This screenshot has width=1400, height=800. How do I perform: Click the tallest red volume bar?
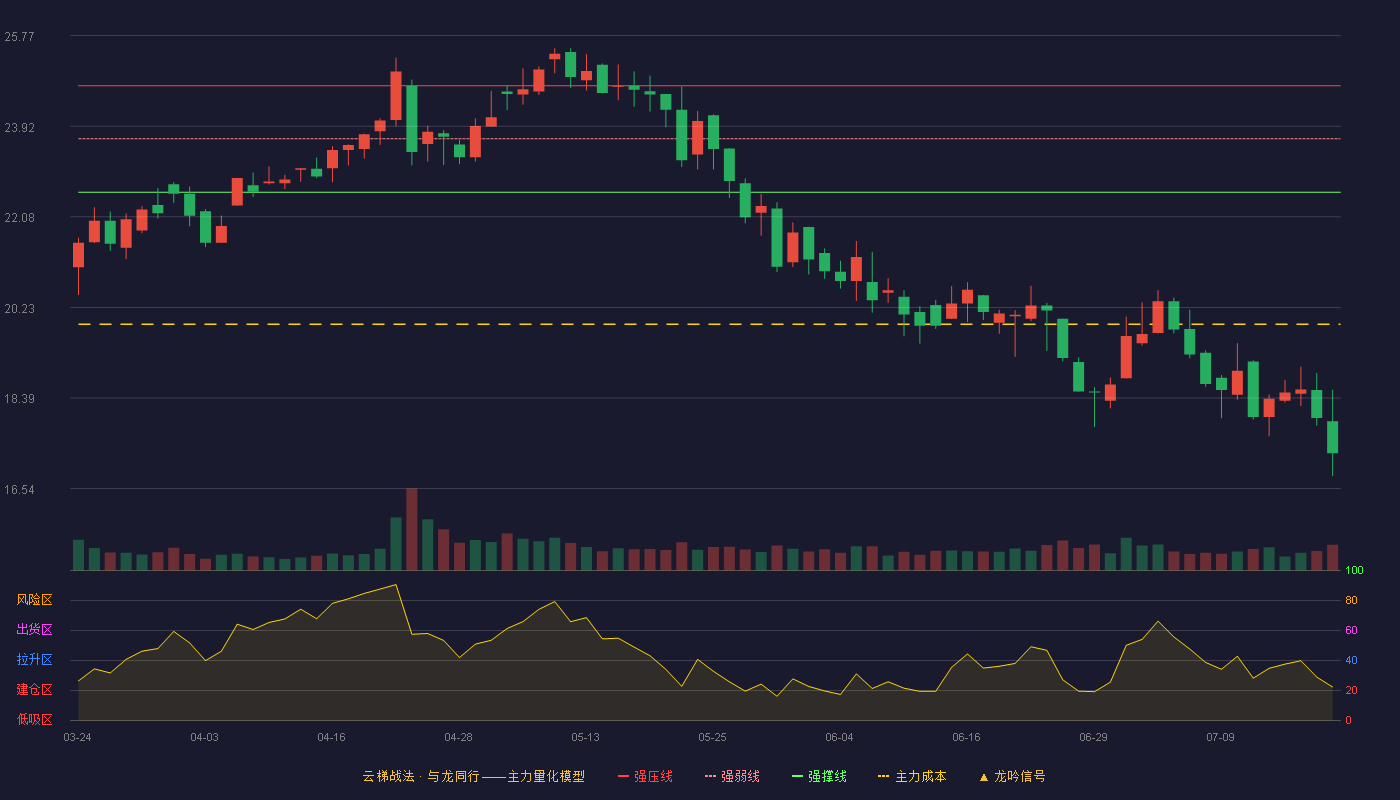412,529
